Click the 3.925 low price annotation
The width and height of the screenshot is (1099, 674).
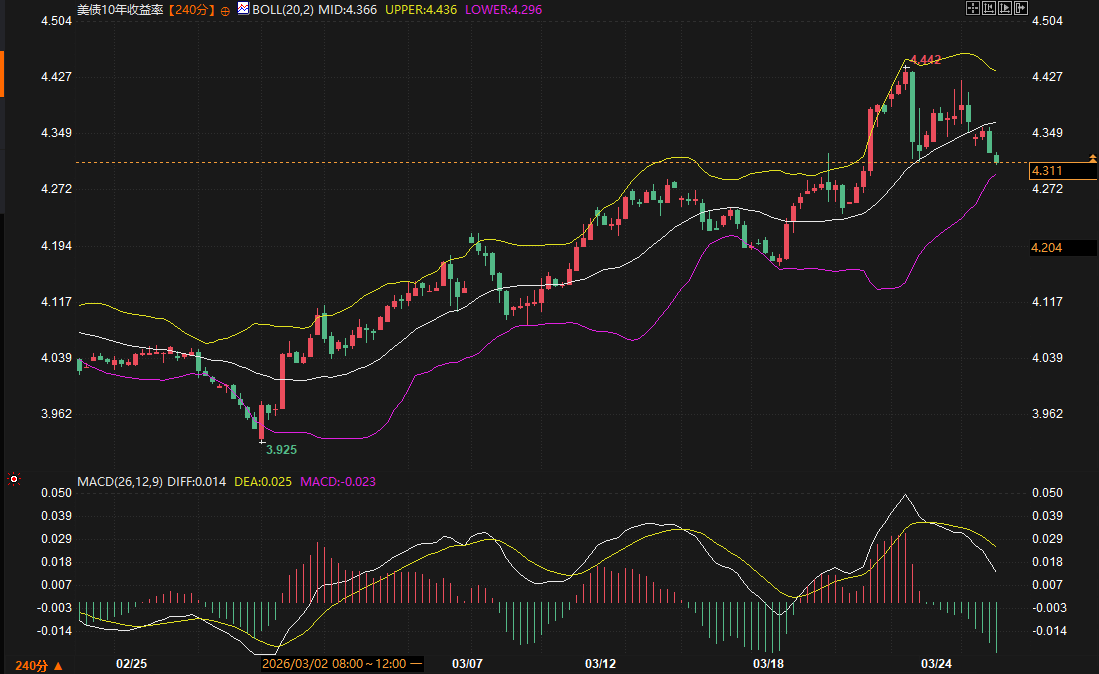(281, 450)
